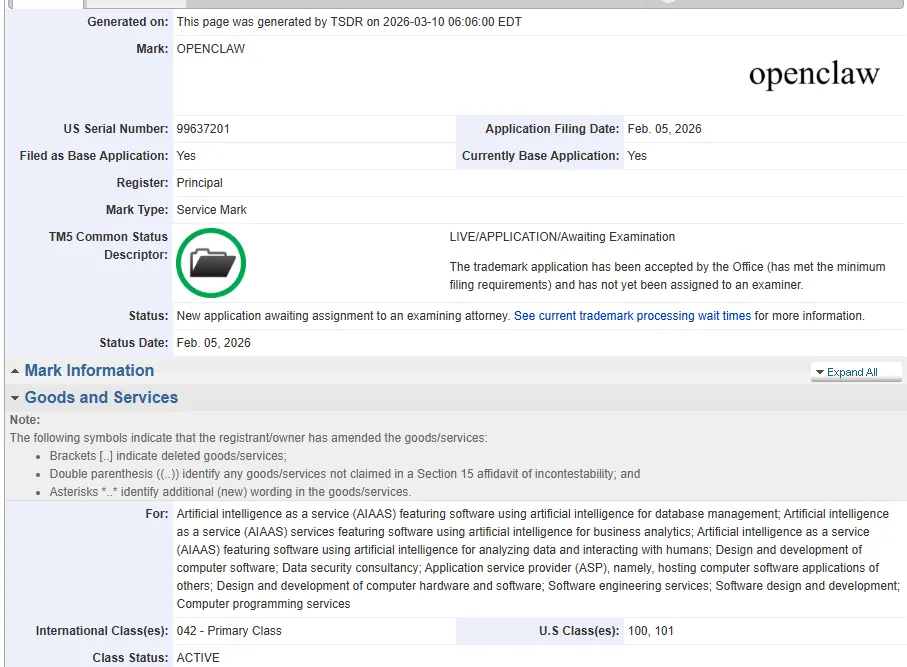Image resolution: width=907 pixels, height=667 pixels.
Task: Expand the Mark Information section
Action: 89,370
